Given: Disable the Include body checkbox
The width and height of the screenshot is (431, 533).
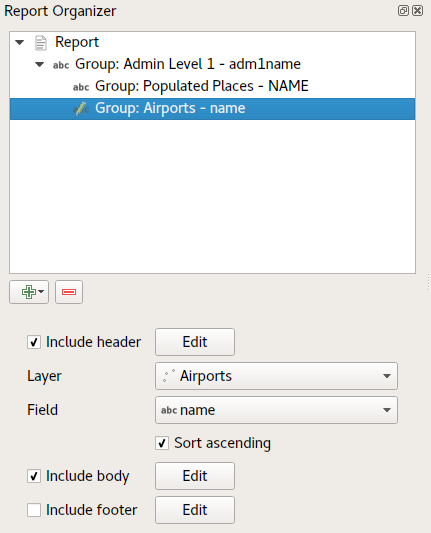Looking at the screenshot, I should pyautogui.click(x=34, y=476).
